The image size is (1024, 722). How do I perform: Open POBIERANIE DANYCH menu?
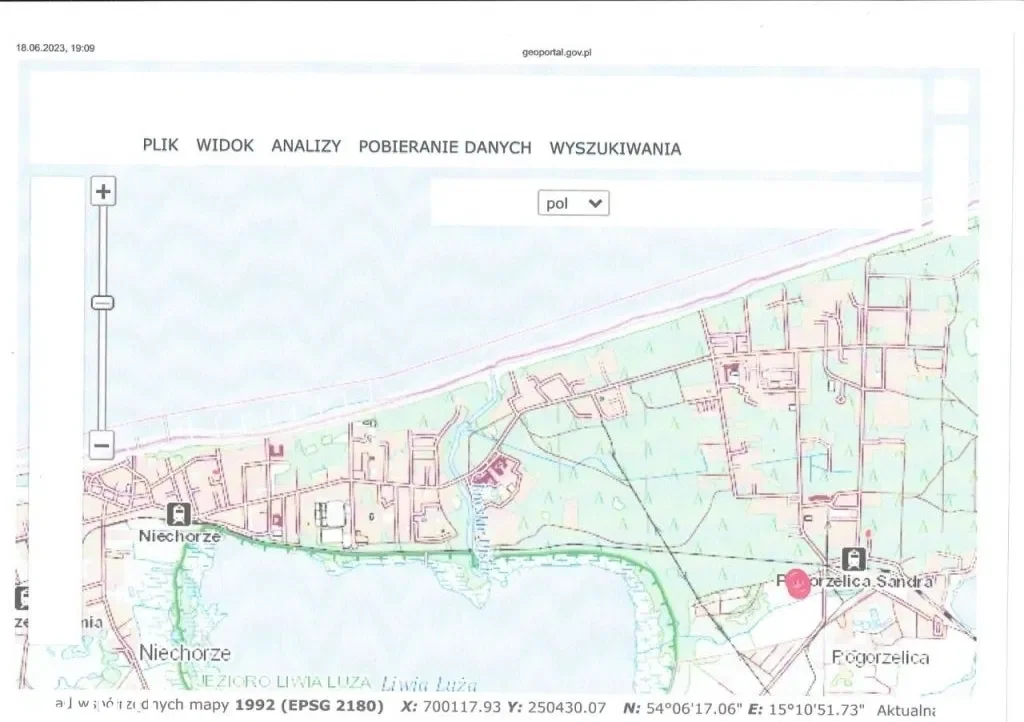click(x=445, y=147)
